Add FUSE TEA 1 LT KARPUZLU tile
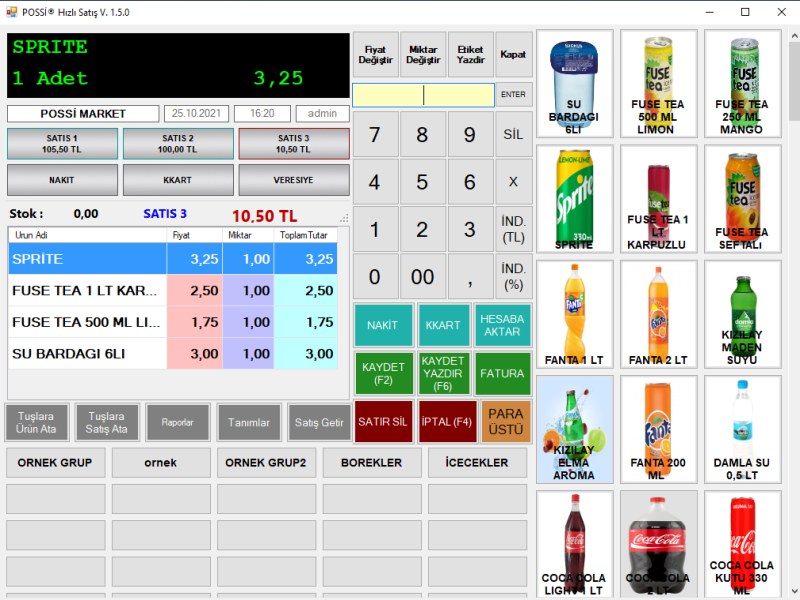This screenshot has height=600, width=800. (x=658, y=199)
